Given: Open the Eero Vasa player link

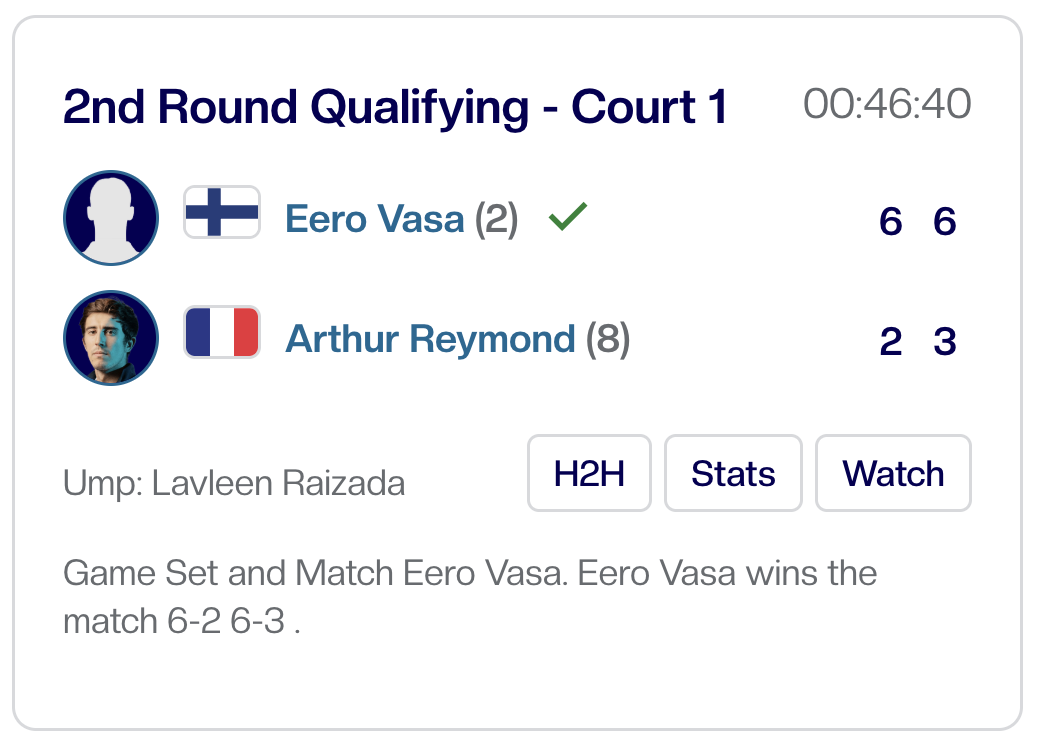Looking at the screenshot, I should pos(375,219).
